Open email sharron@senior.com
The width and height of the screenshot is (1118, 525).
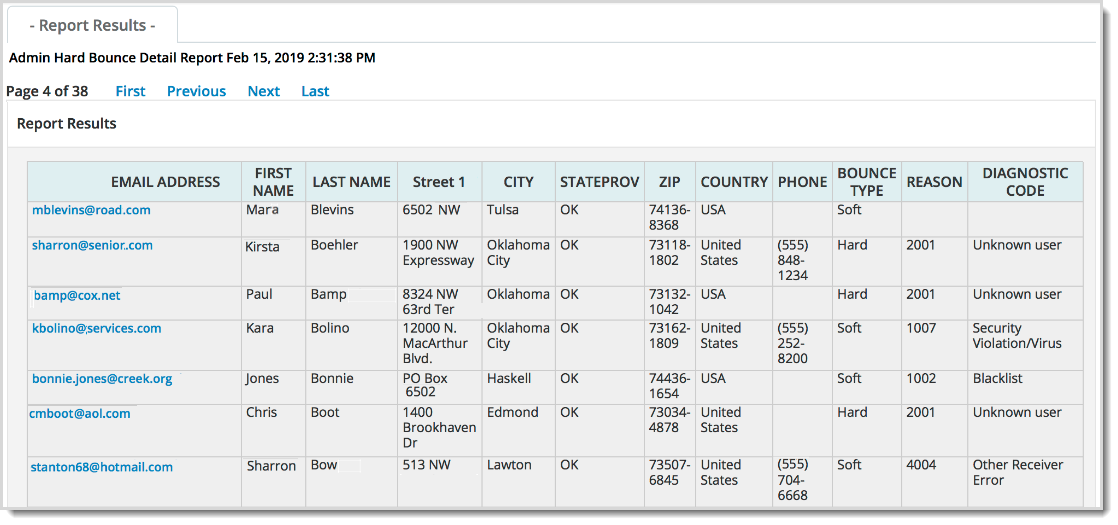[92, 245]
